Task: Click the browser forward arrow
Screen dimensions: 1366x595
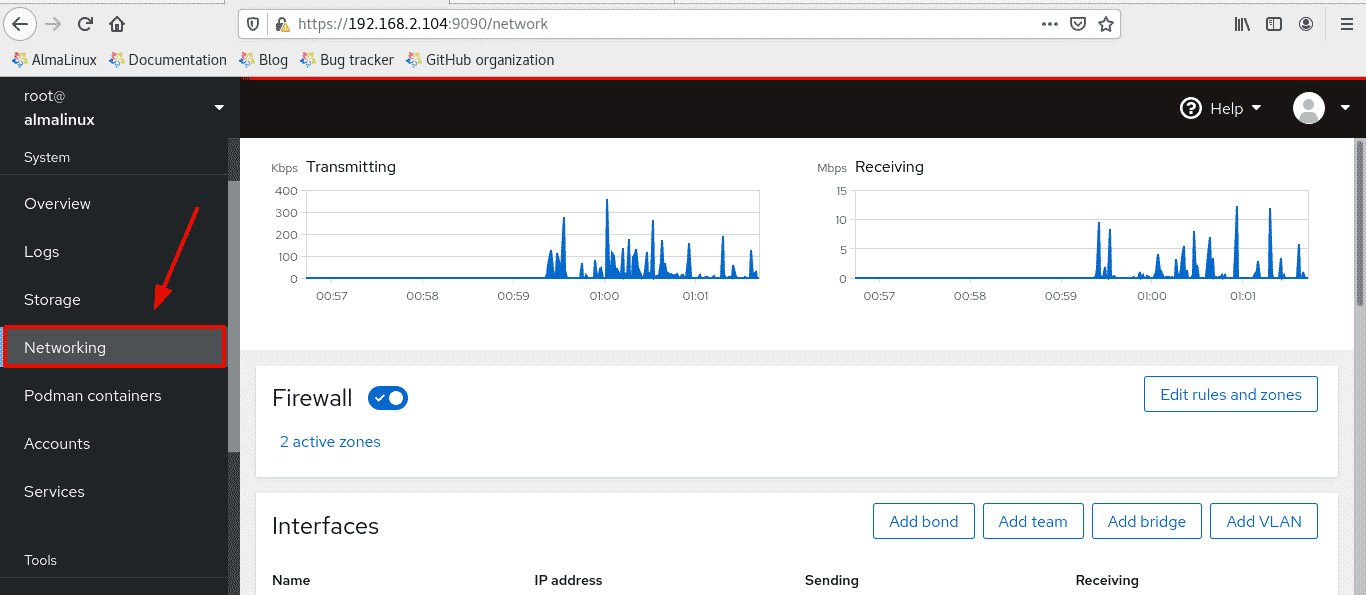Action: pyautogui.click(x=54, y=24)
